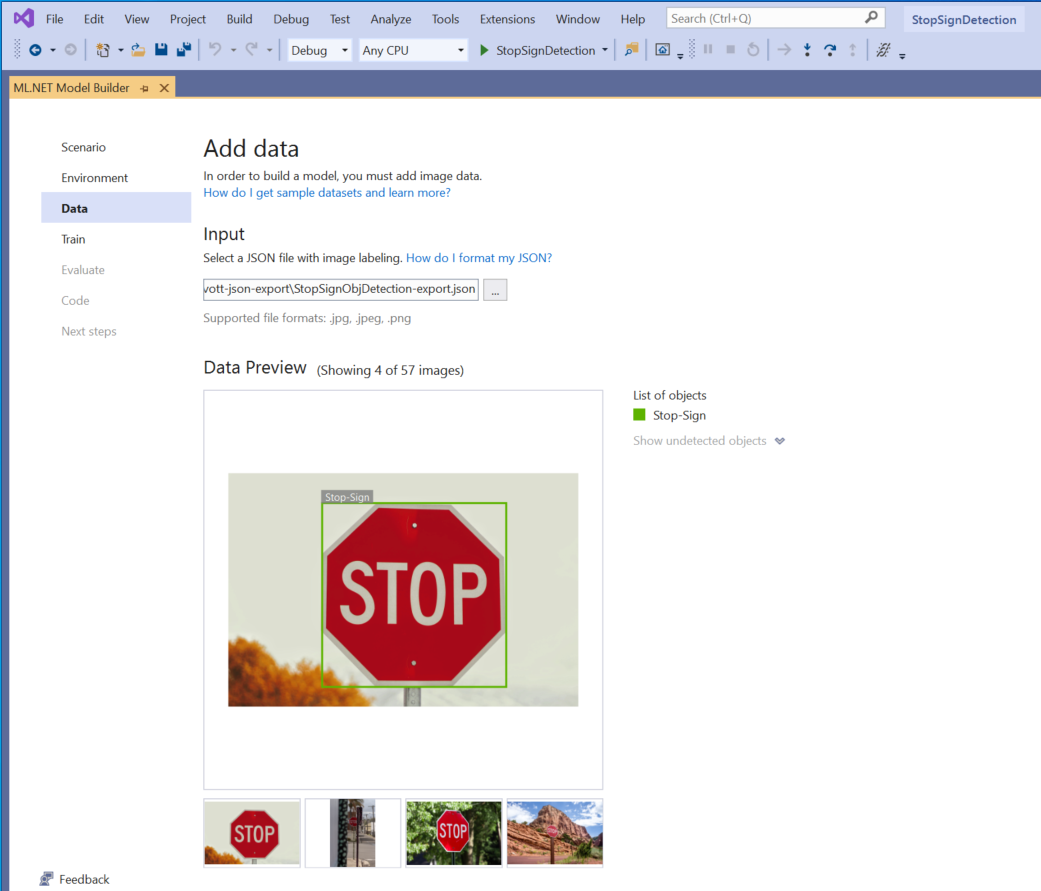Click the browse button next to the JSON path

click(x=494, y=289)
